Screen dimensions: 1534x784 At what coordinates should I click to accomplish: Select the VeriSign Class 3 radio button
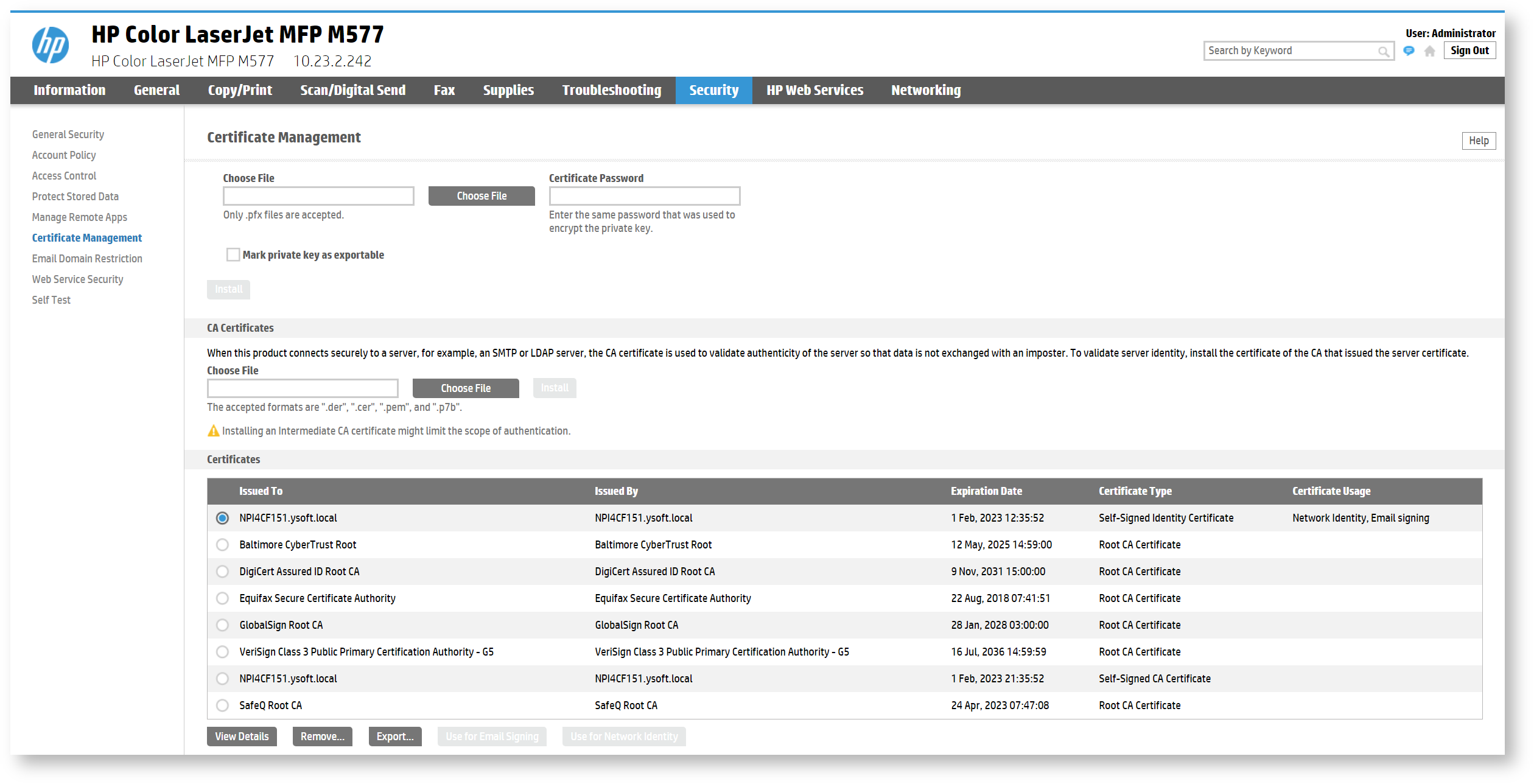(x=222, y=652)
